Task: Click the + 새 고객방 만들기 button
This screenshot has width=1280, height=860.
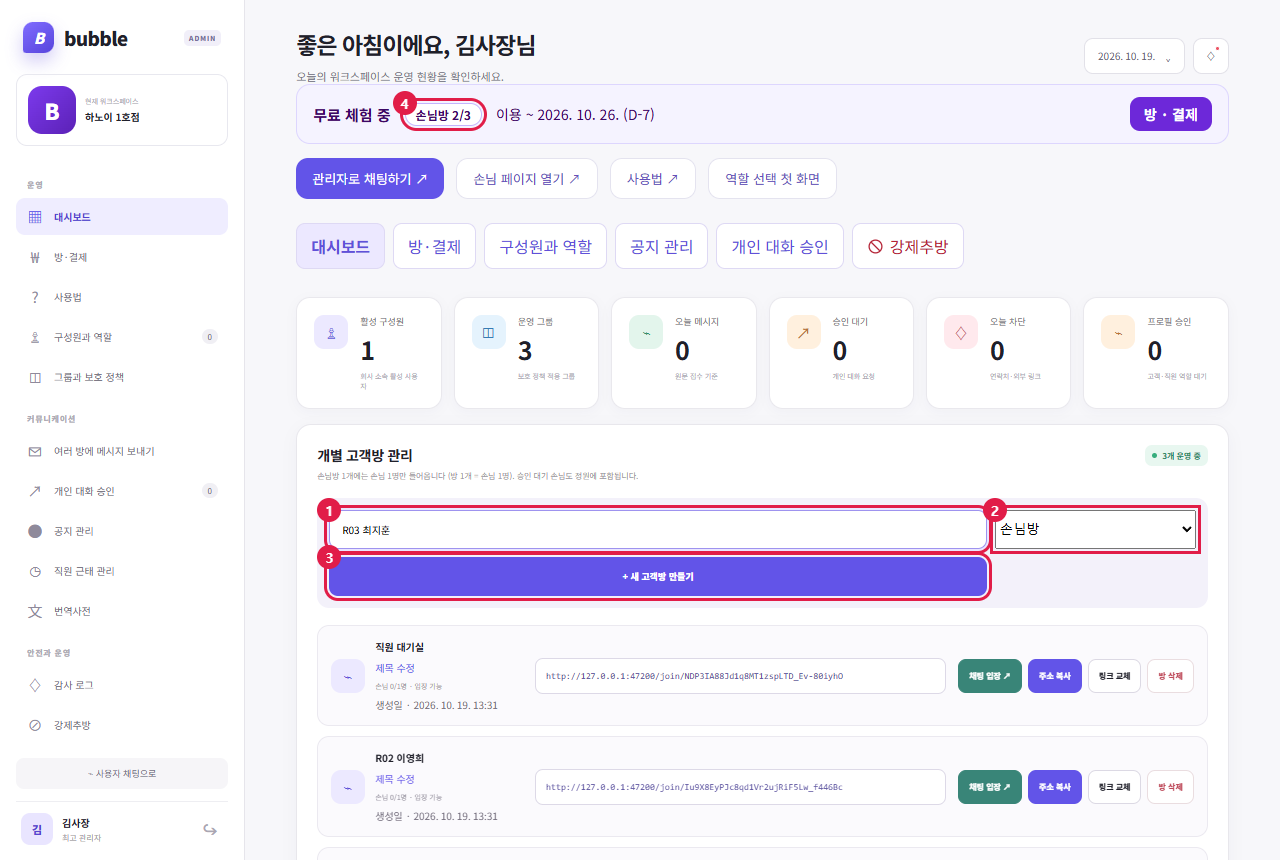Action: (x=658, y=577)
